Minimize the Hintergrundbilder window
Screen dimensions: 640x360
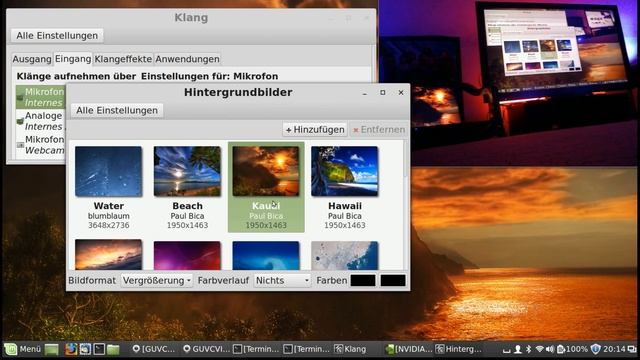364,93
